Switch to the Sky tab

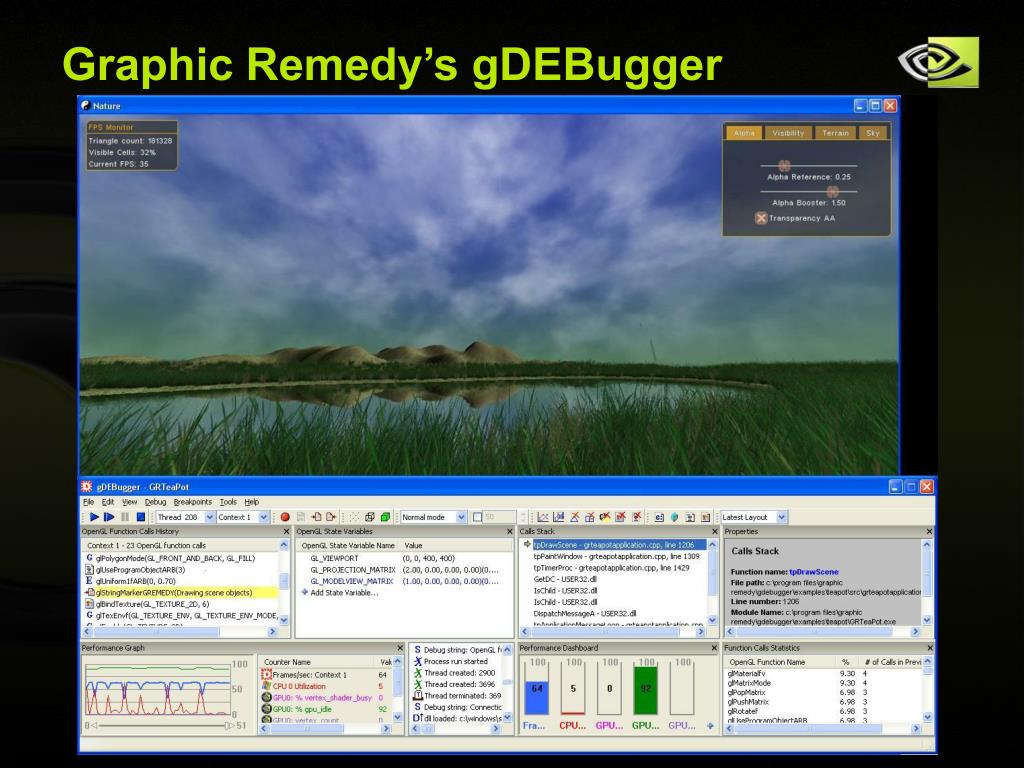(873, 133)
